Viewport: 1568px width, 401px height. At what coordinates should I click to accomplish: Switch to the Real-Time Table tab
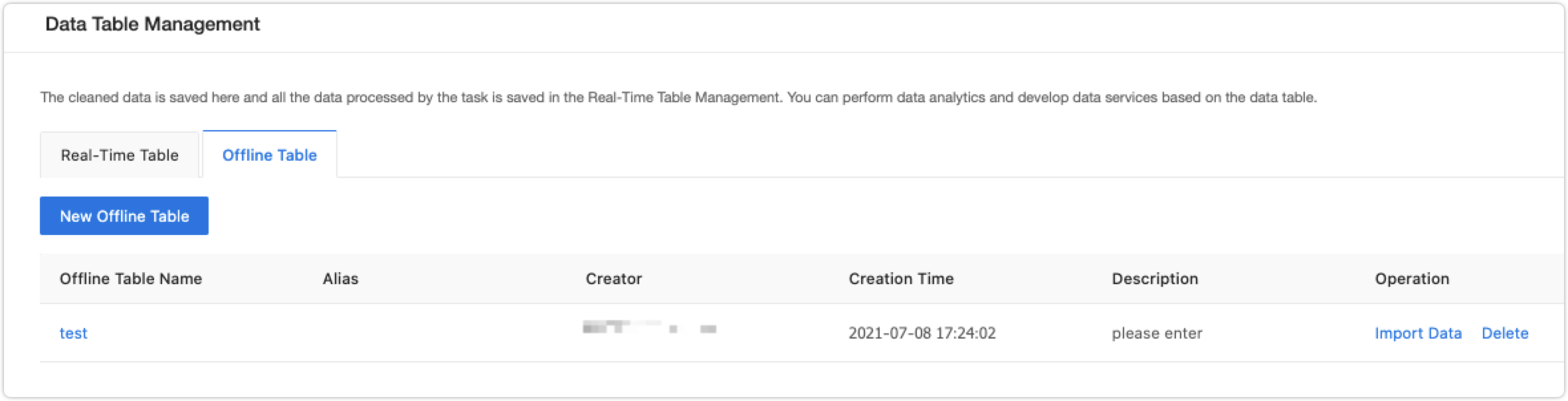tap(120, 155)
